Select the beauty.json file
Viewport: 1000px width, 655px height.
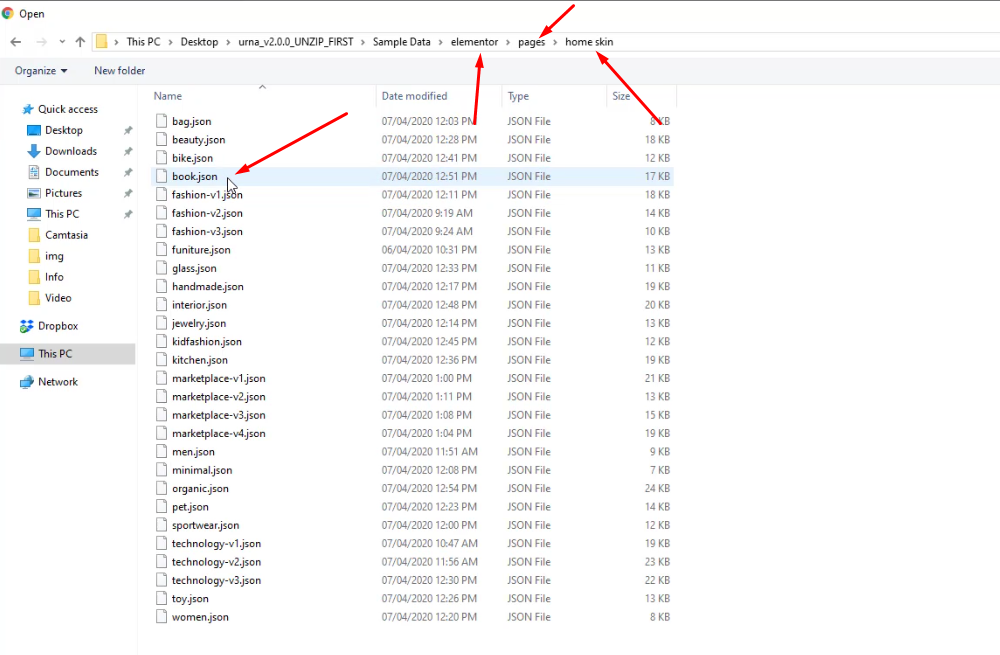(198, 140)
